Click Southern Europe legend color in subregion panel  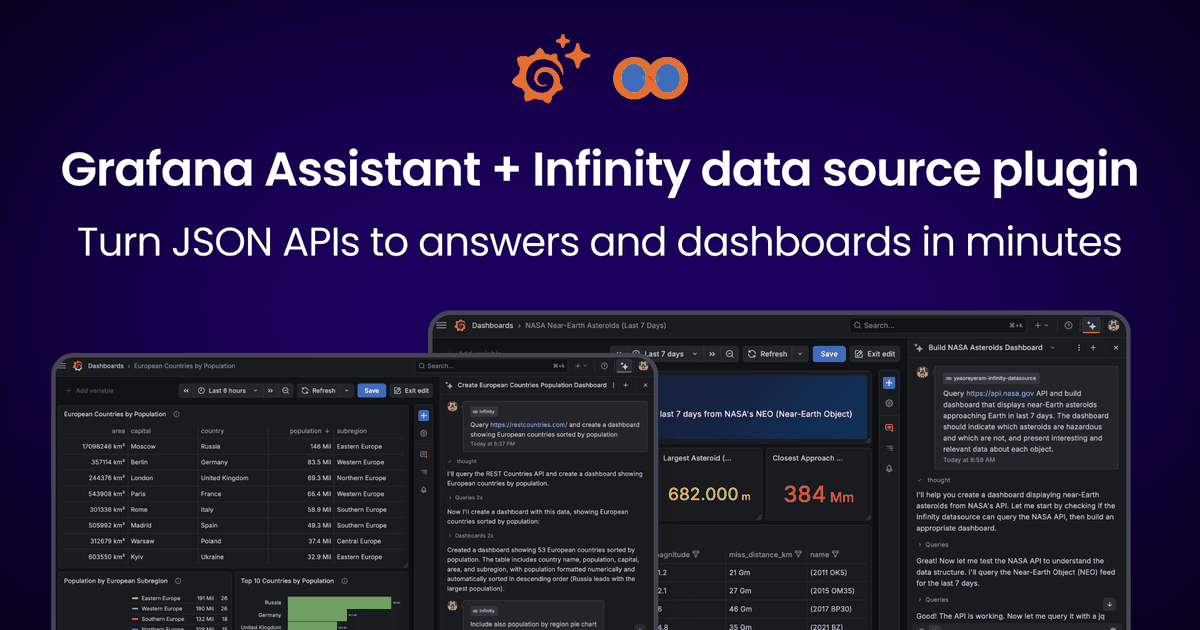135,619
